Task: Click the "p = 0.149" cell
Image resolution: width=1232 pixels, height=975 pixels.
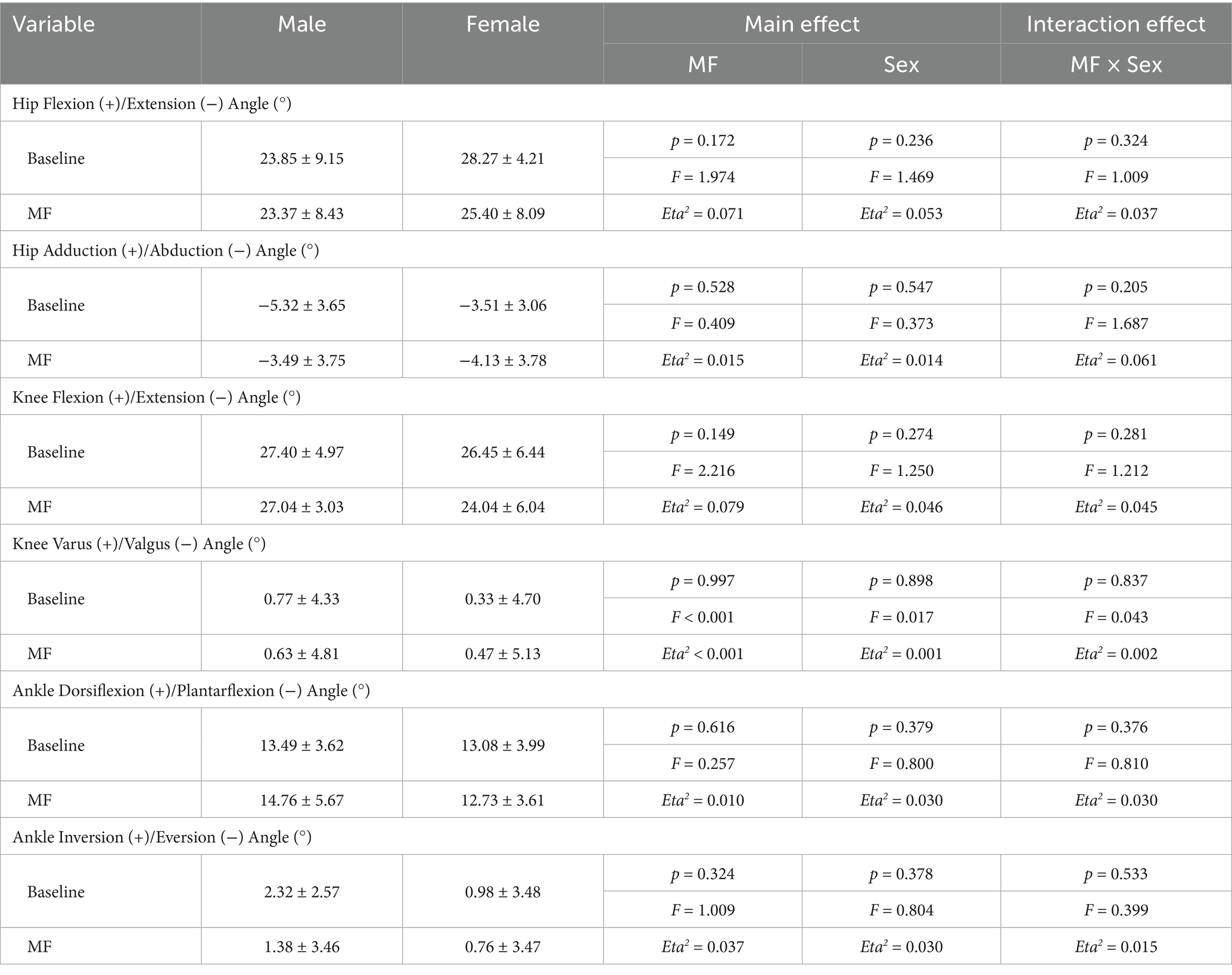Action: coord(702,434)
